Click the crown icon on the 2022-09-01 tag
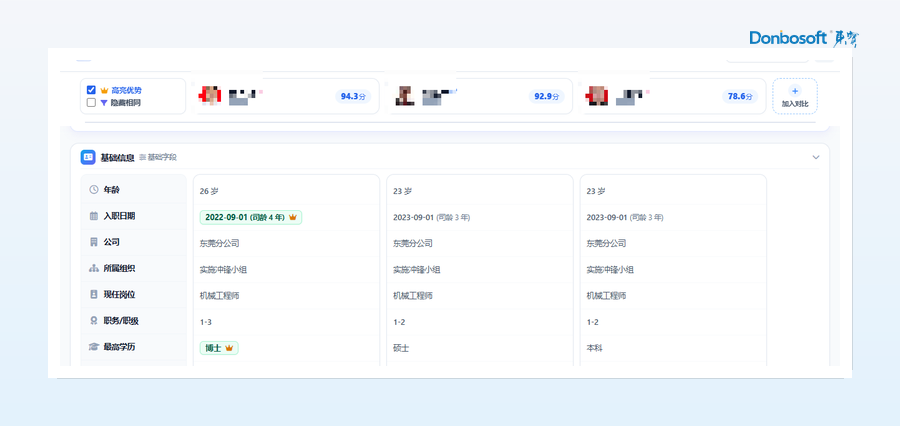The image size is (900, 426). click(293, 218)
